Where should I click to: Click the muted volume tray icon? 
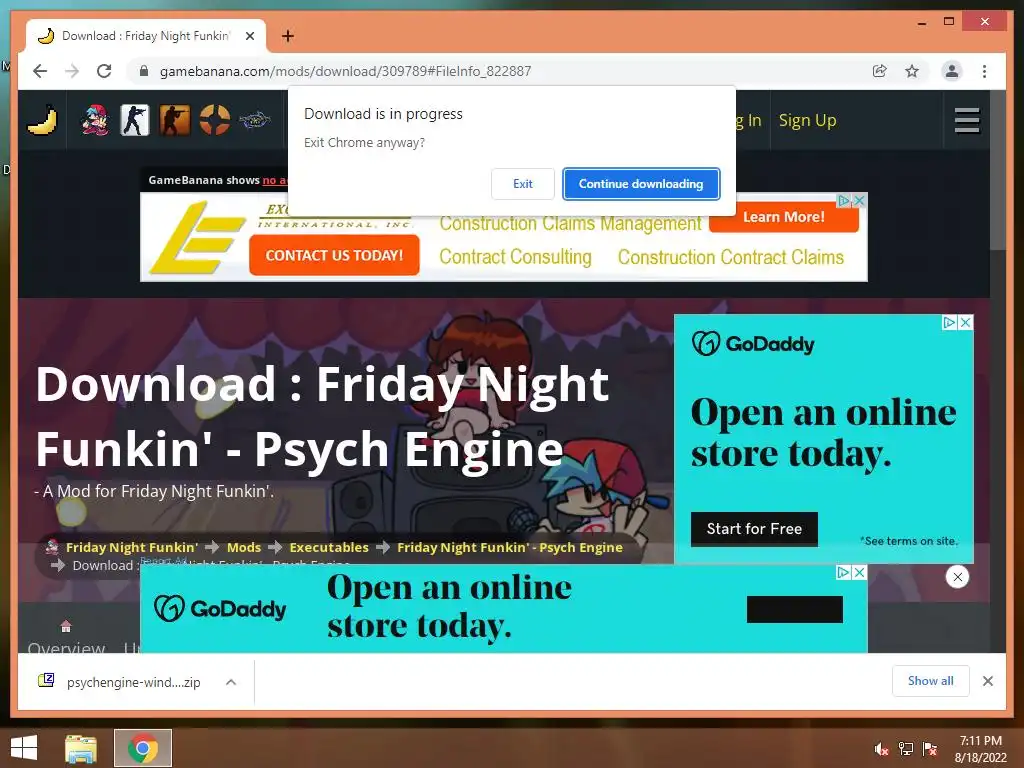tap(881, 749)
